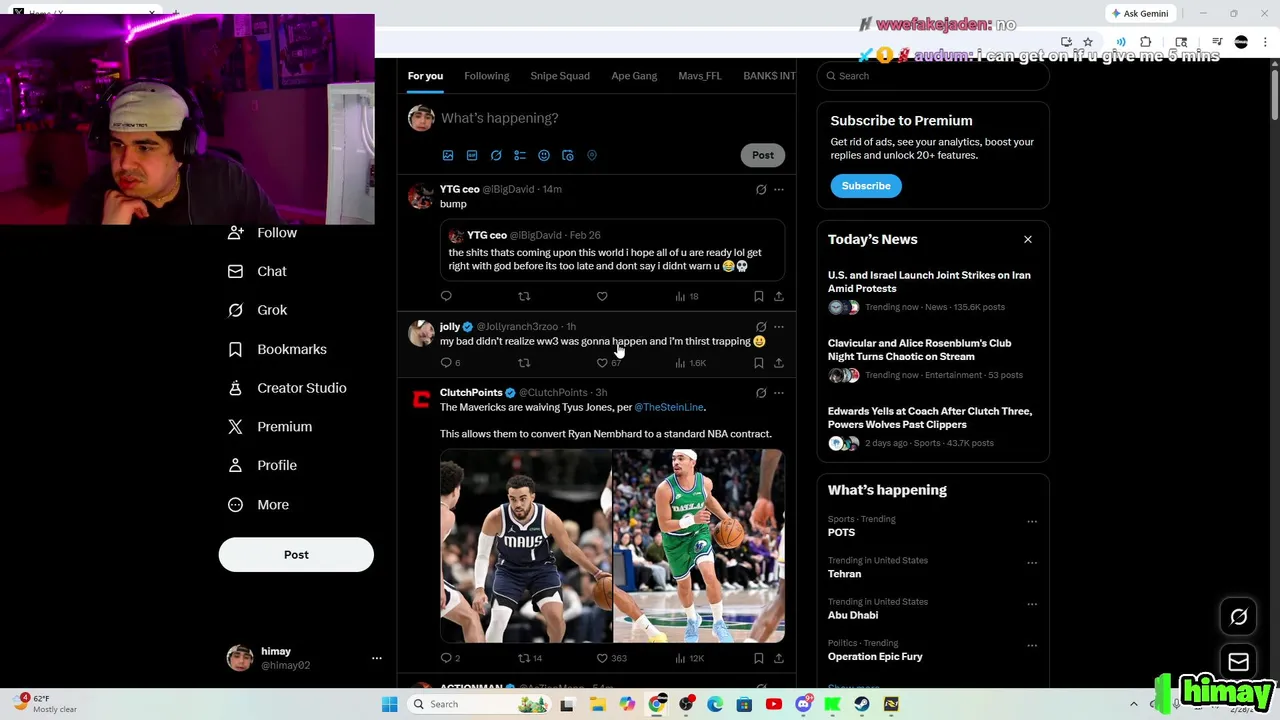This screenshot has width=1280, height=720.
Task: Add media image to the new post
Action: (x=448, y=155)
